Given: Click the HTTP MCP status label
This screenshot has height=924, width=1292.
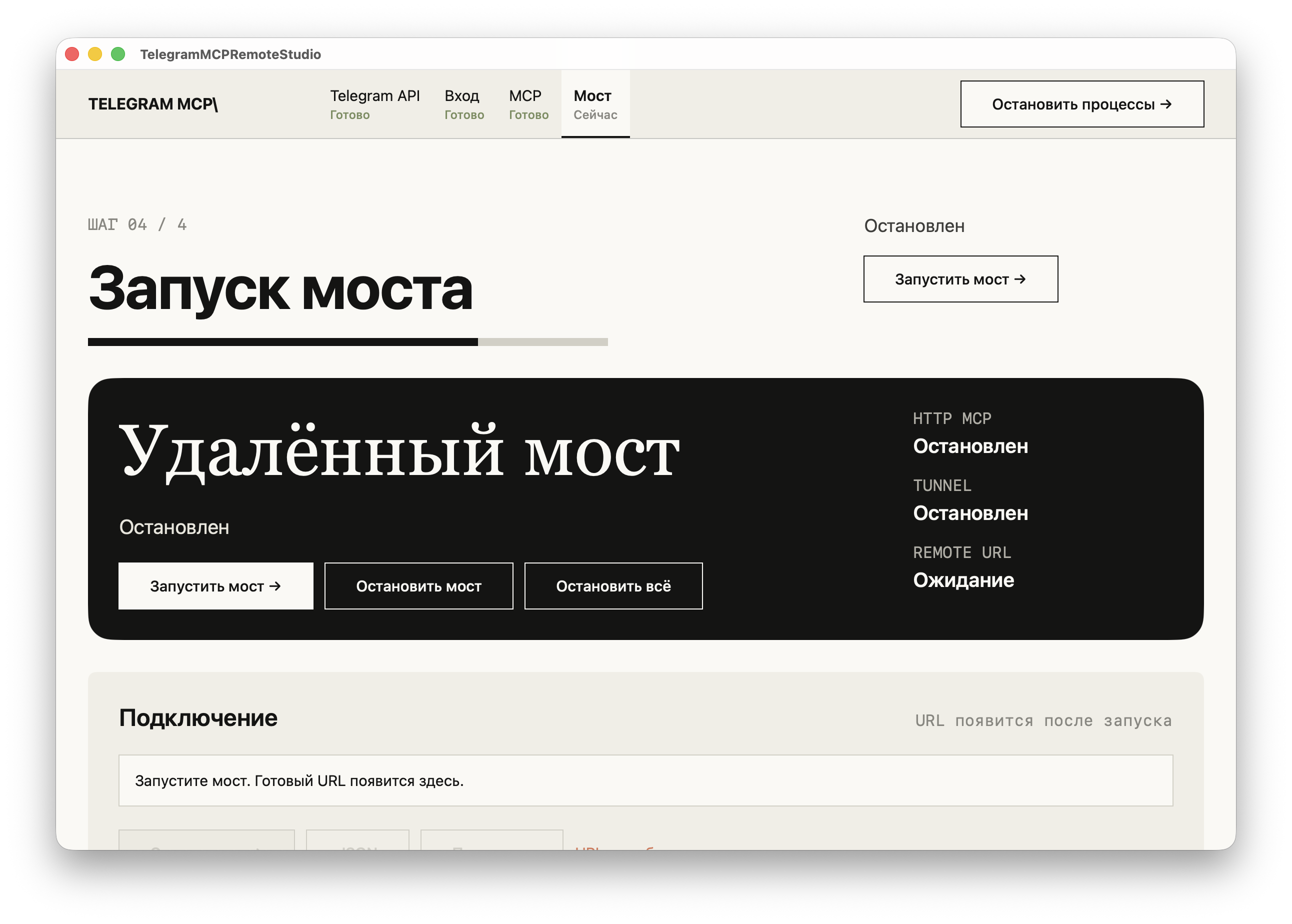Looking at the screenshot, I should 952,419.
